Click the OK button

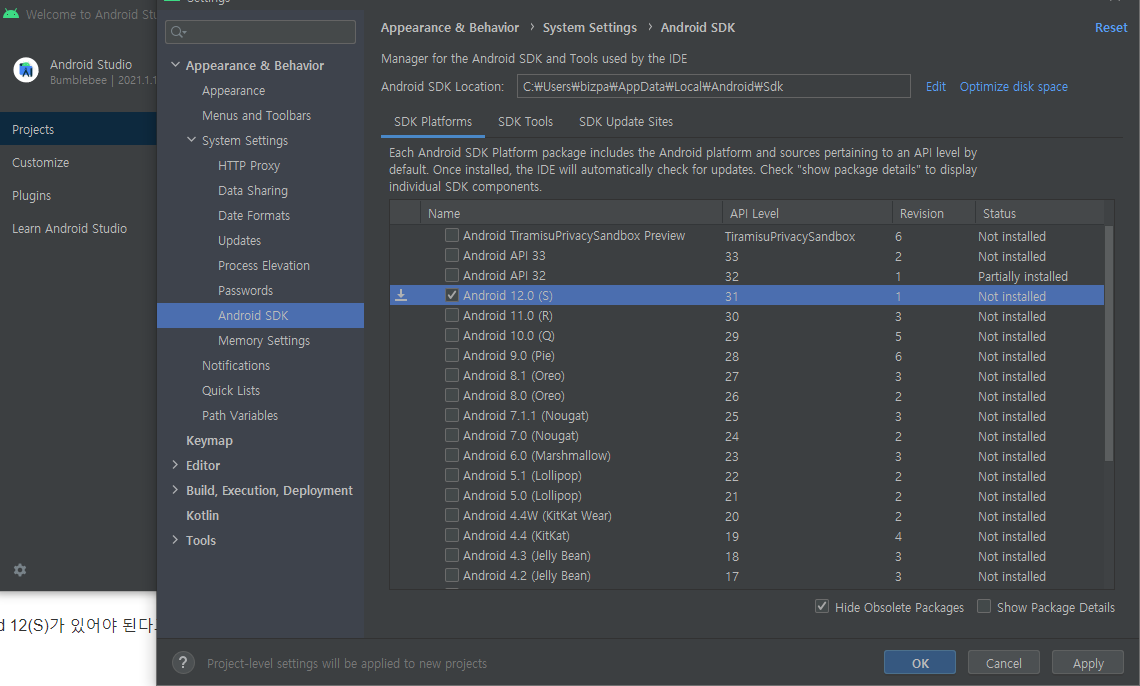[x=920, y=663]
